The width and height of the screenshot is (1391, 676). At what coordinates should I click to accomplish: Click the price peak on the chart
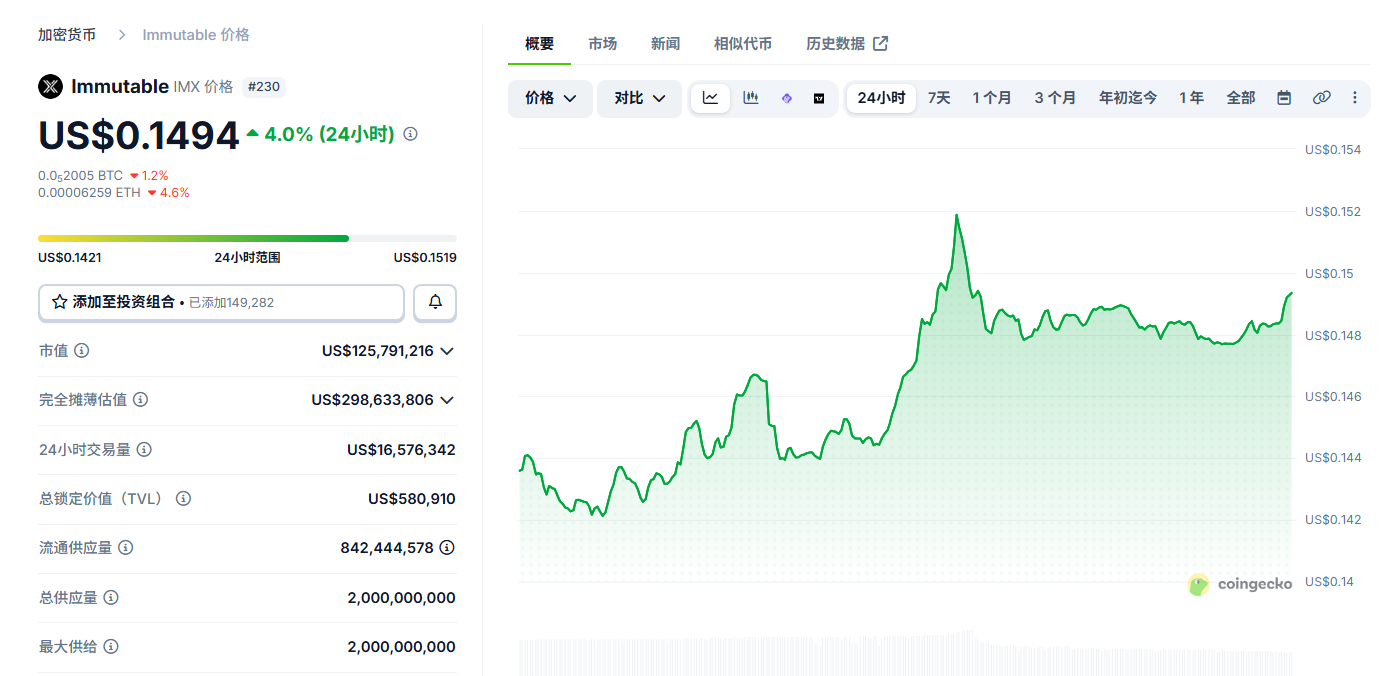coord(957,215)
